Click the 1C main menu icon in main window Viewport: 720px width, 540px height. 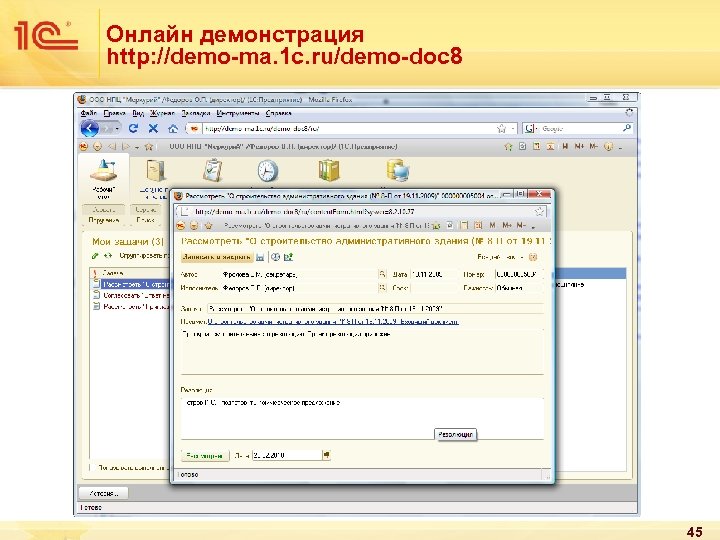84,147
